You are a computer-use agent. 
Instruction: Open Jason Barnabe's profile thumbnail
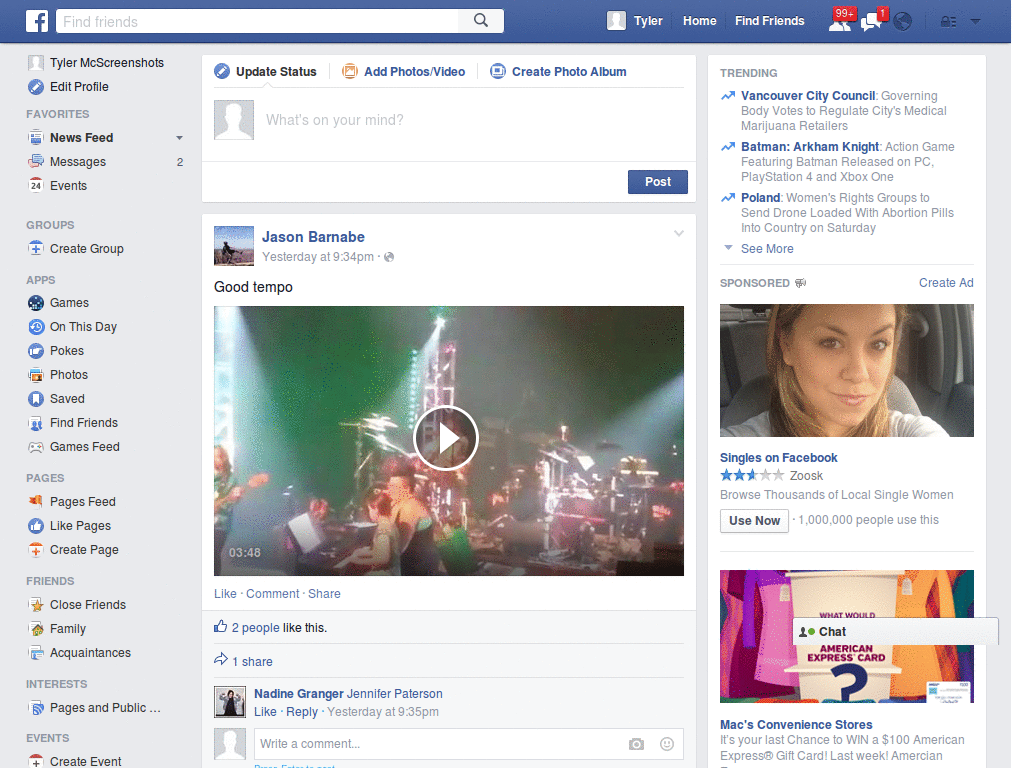point(234,246)
